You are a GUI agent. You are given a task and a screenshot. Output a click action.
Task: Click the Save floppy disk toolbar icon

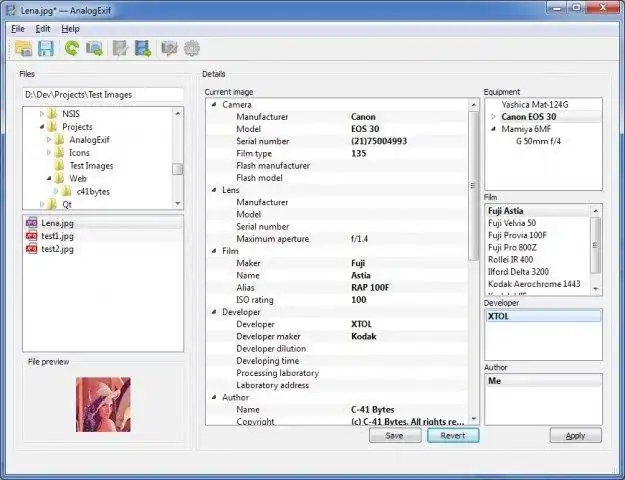click(46, 48)
